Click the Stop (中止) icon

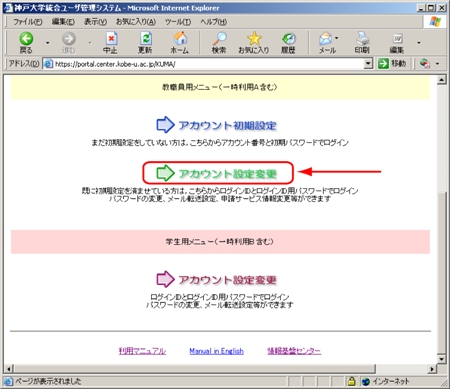pos(111,39)
